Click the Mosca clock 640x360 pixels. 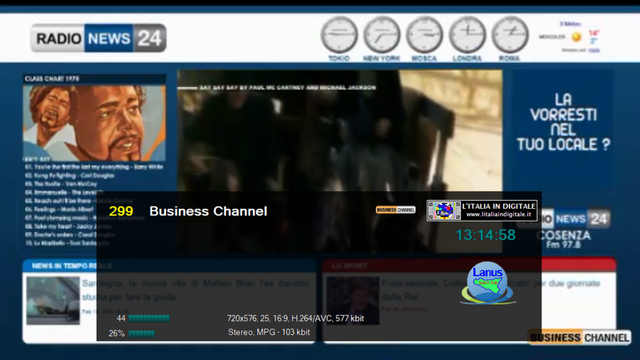tap(424, 35)
